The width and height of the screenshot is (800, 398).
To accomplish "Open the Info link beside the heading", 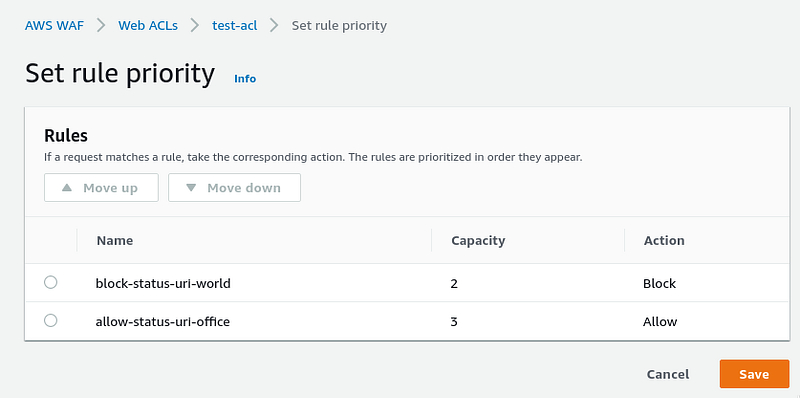I will coord(245,79).
